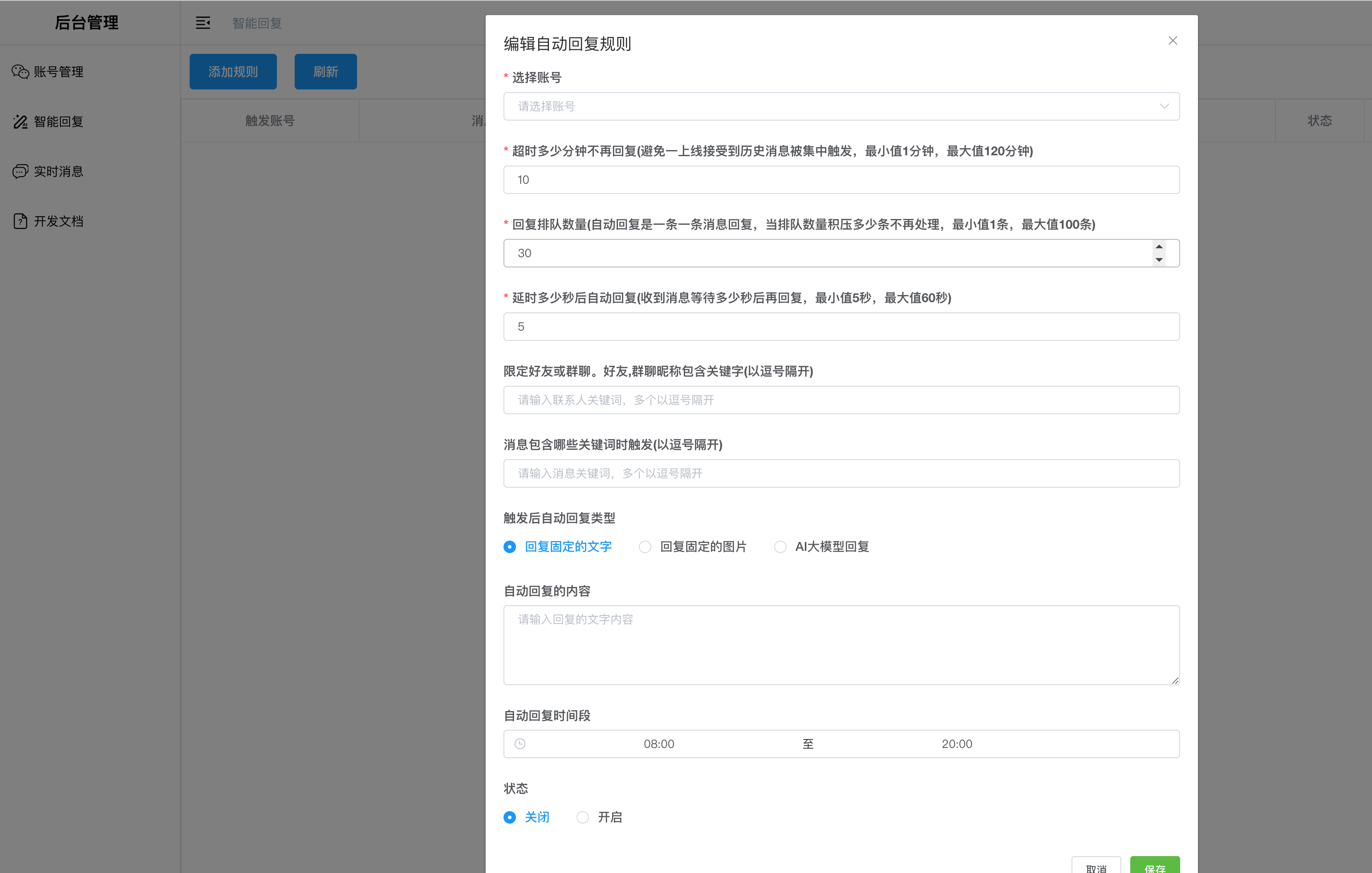Click the 智能回复 pencil icon

point(20,121)
